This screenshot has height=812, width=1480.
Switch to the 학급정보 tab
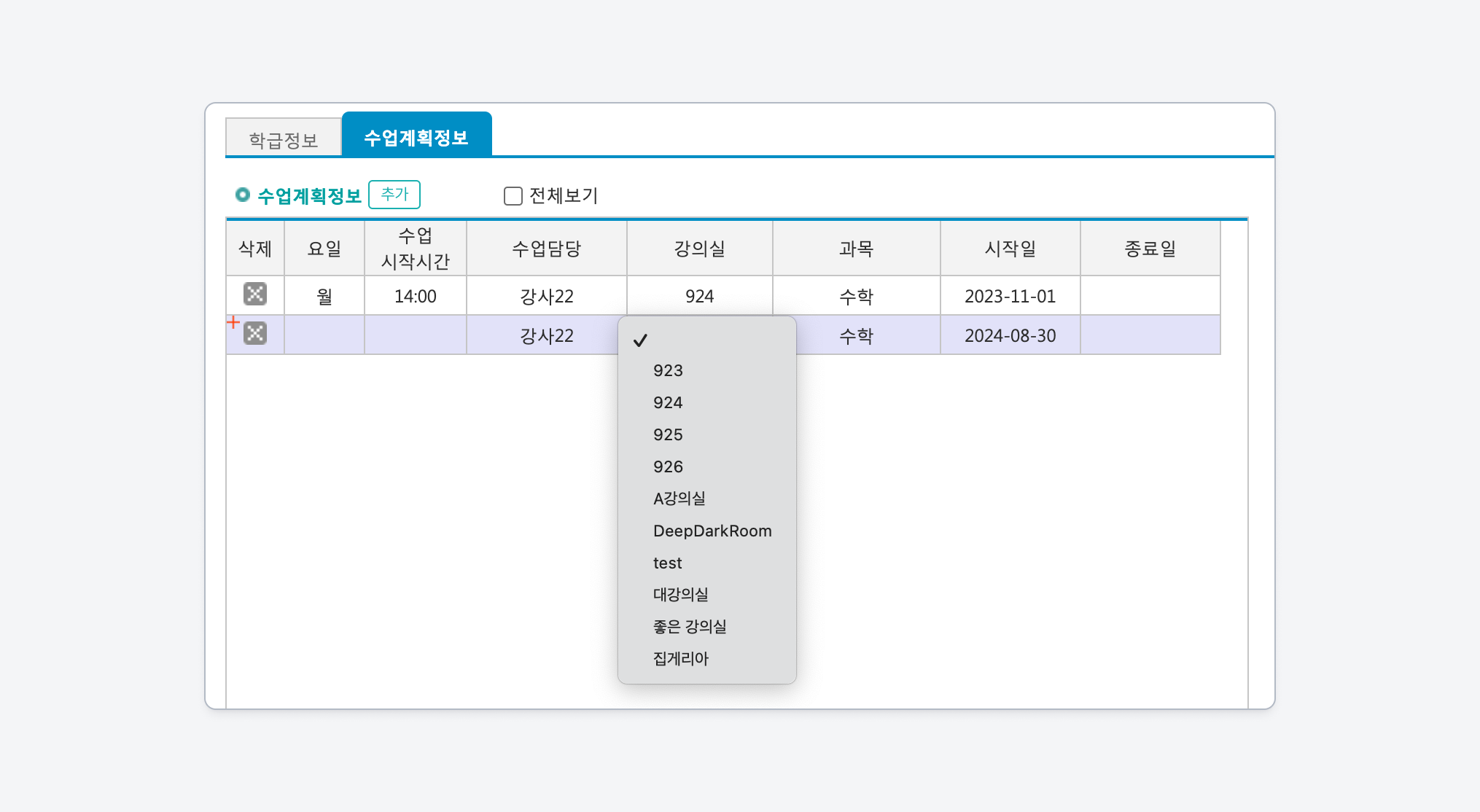point(284,139)
